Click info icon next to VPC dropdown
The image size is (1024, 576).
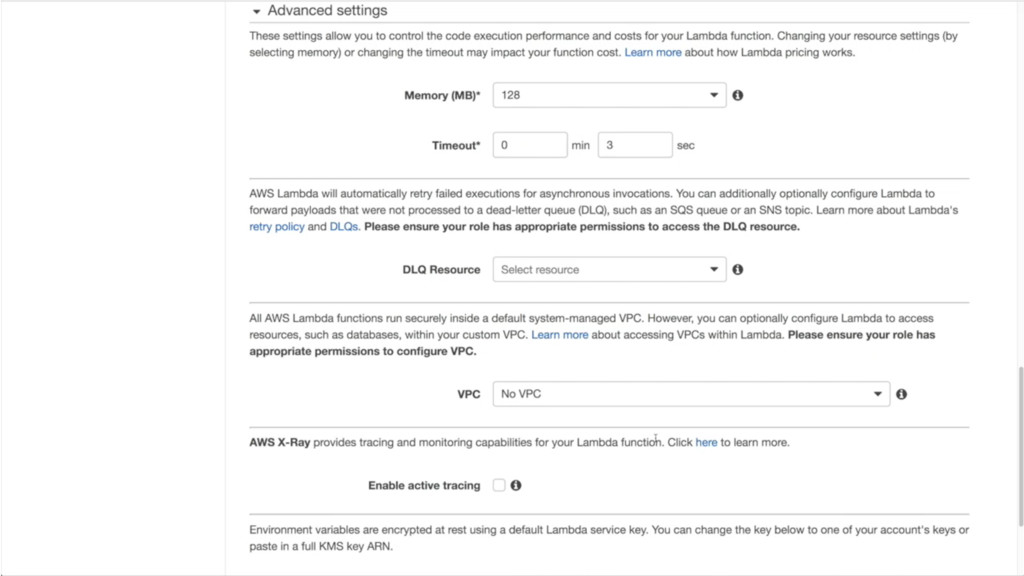[901, 394]
